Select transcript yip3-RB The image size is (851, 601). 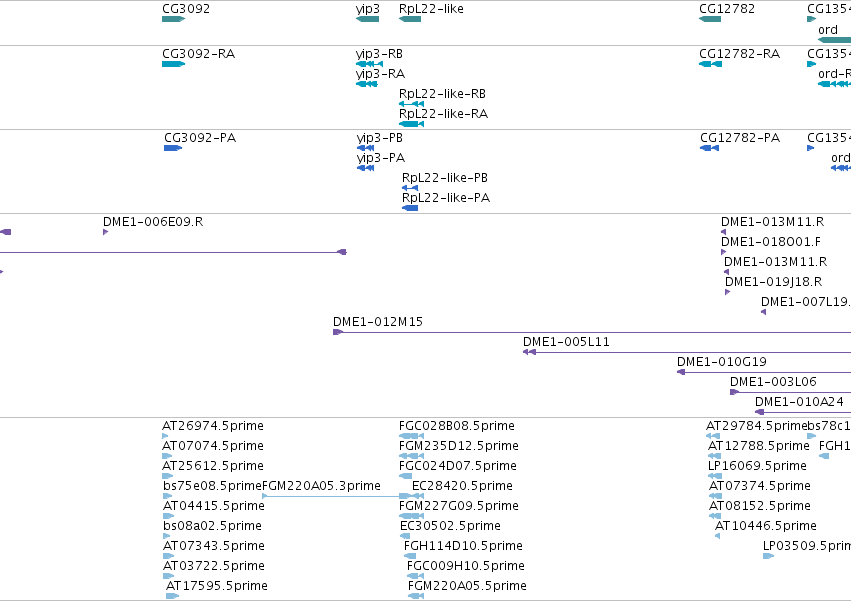click(x=379, y=54)
